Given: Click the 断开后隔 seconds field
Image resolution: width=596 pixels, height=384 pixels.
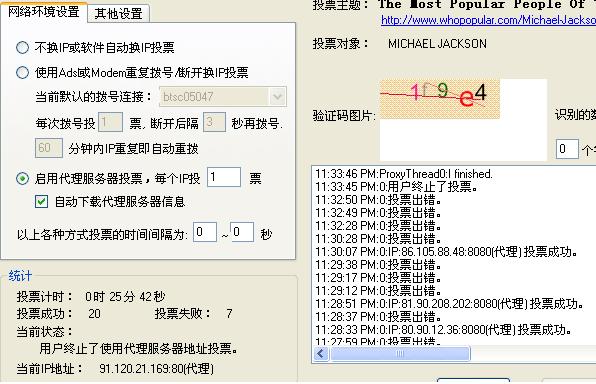Looking at the screenshot, I should point(214,122).
